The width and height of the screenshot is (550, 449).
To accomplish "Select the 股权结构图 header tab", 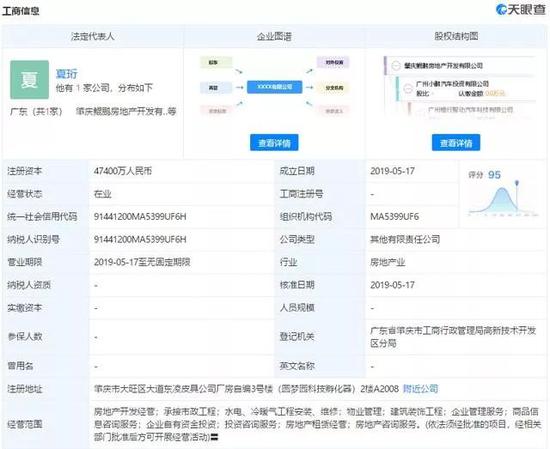I will pos(456,36).
